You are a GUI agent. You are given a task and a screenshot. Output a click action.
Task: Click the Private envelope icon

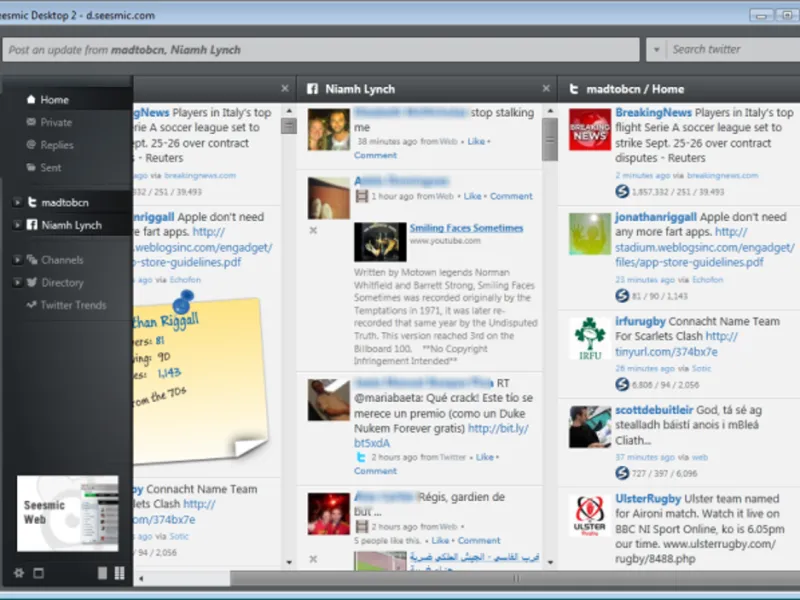31,122
